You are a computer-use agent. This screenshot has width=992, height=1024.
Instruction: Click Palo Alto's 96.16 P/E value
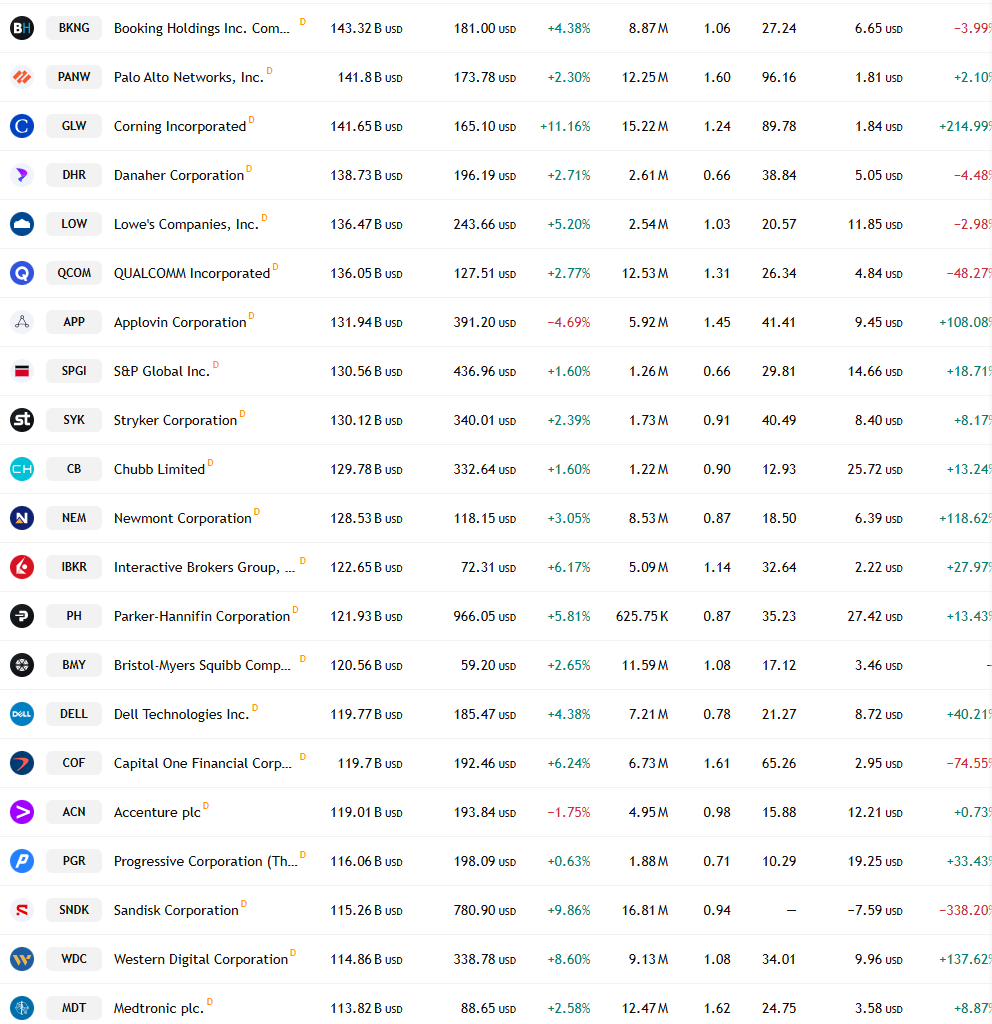779,77
